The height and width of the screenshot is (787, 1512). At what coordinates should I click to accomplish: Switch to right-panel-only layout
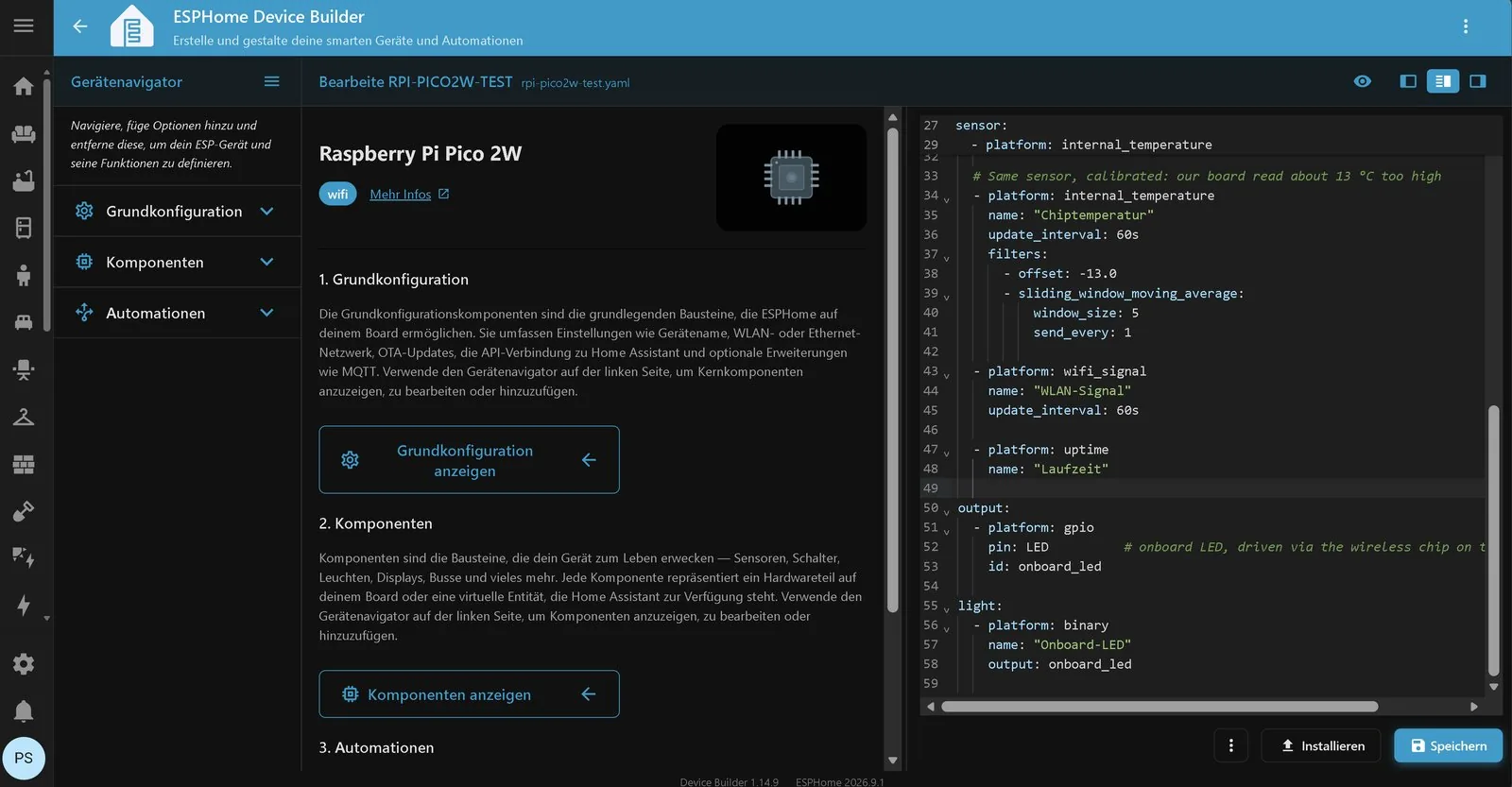(x=1478, y=81)
